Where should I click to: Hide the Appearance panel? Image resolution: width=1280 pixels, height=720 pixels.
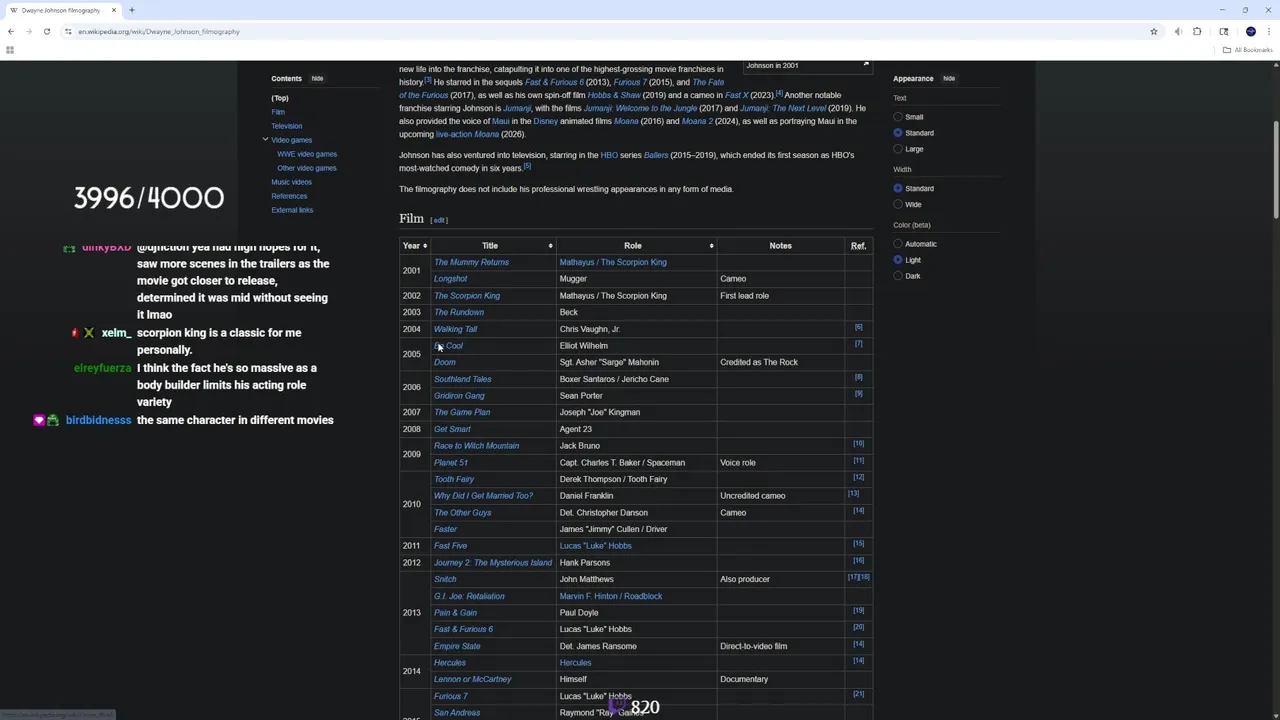click(949, 78)
